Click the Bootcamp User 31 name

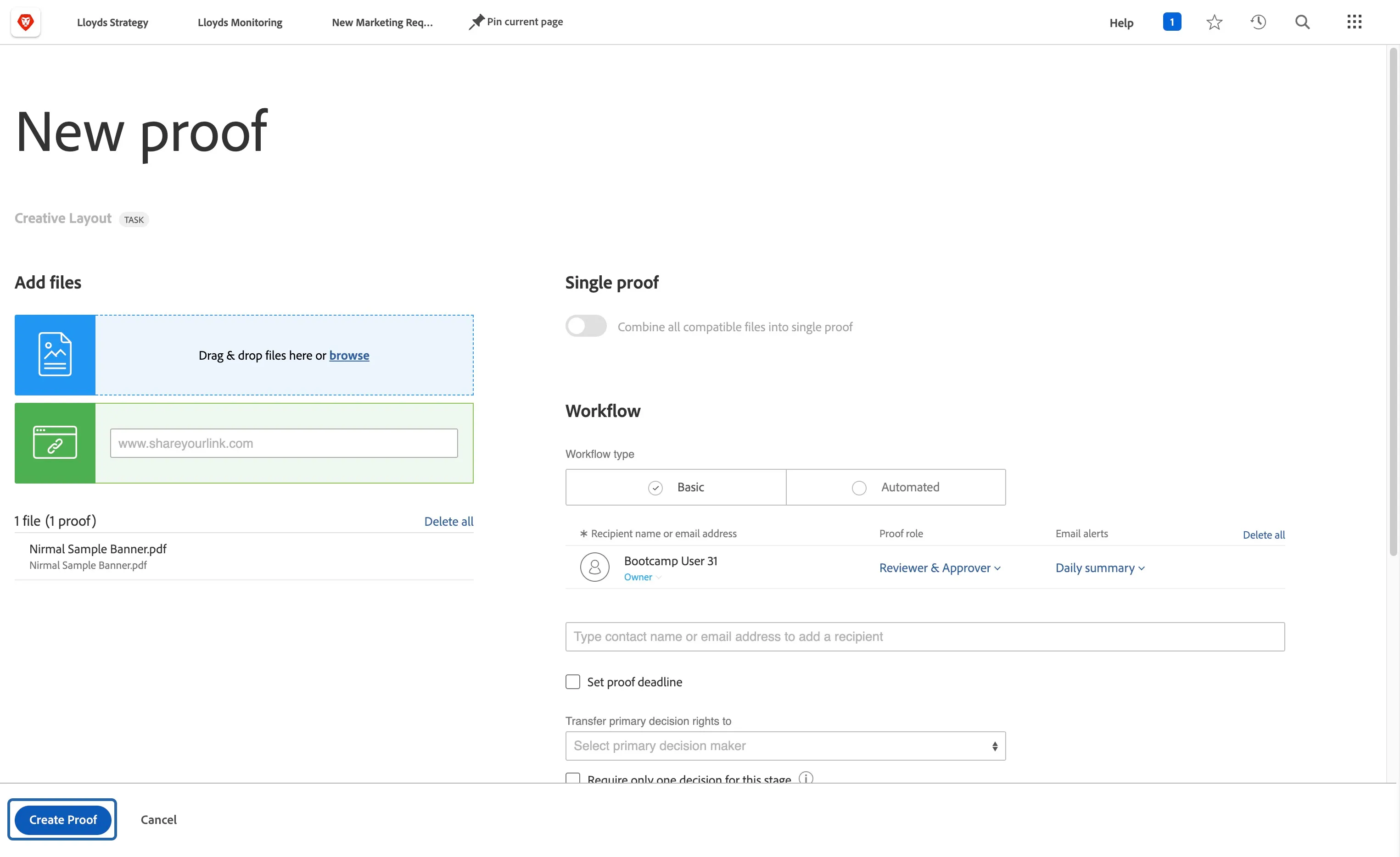click(671, 561)
